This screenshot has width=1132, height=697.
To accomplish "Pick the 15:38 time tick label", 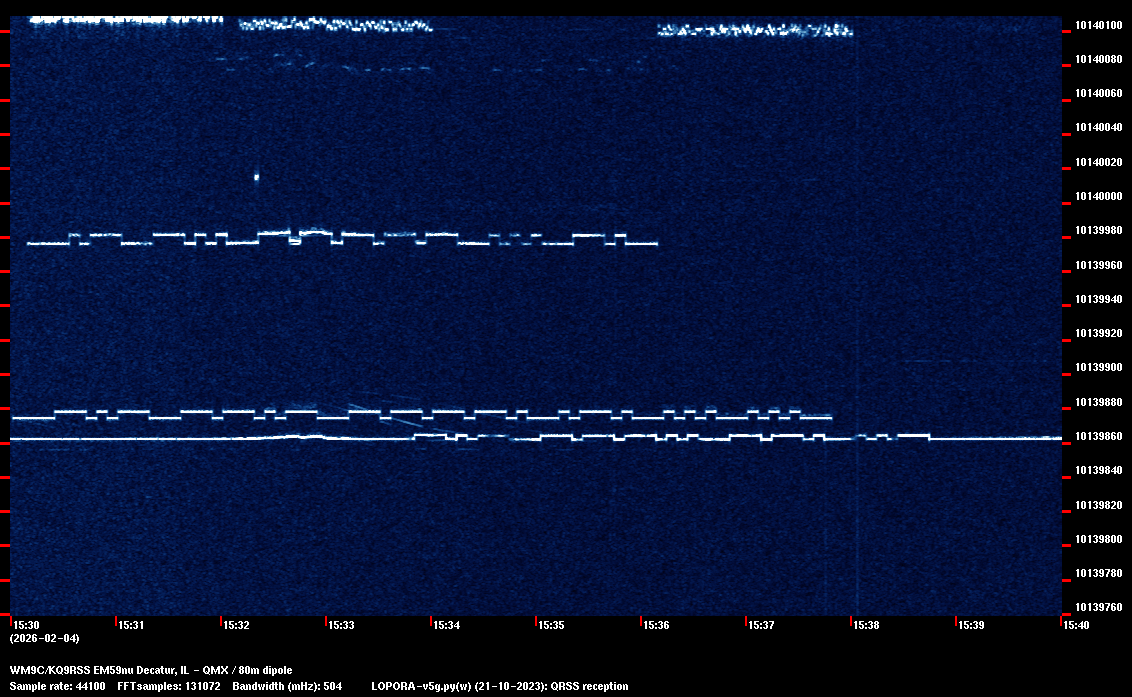I will tap(866, 625).
